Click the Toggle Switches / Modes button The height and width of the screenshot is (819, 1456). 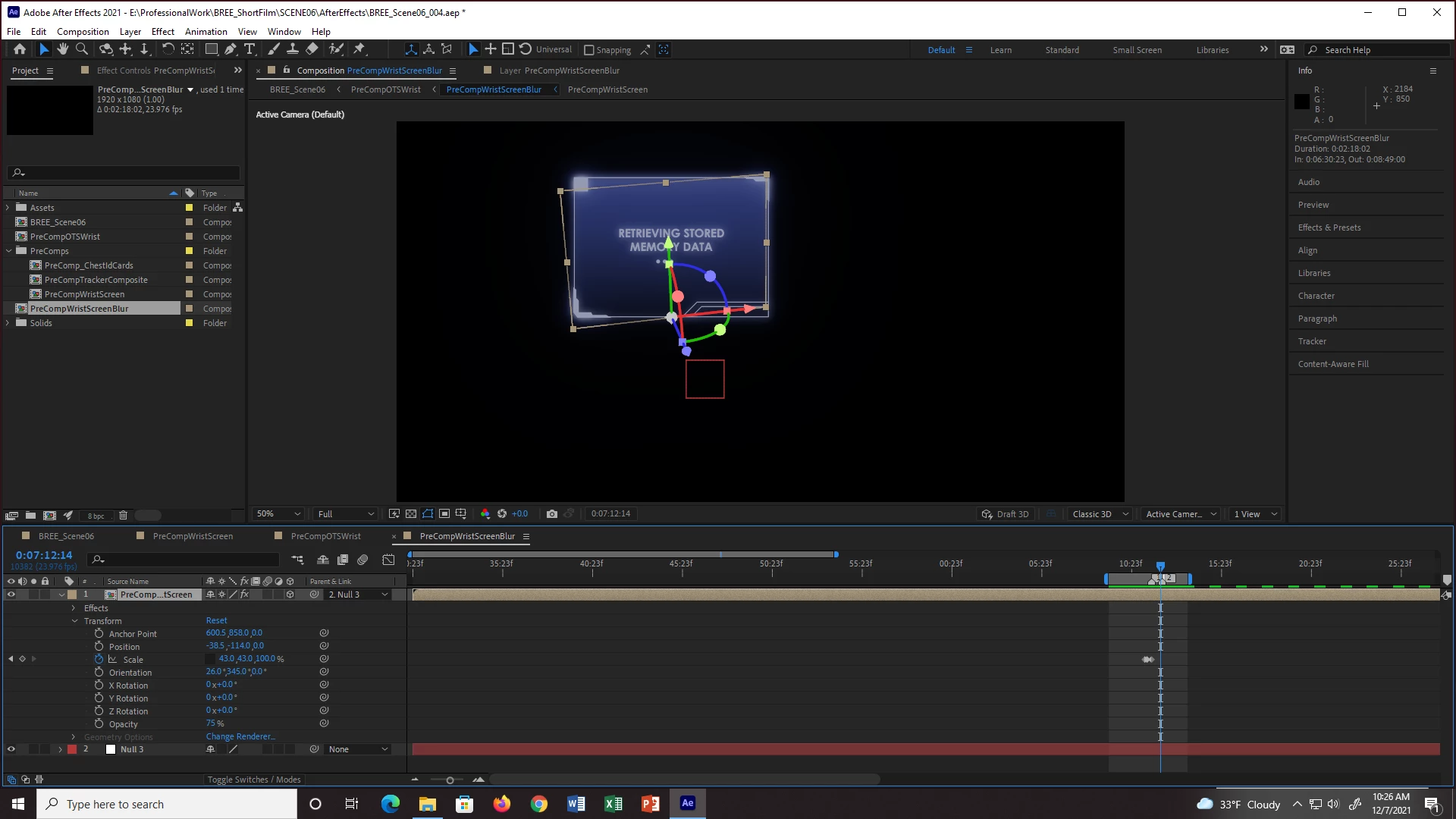point(254,780)
